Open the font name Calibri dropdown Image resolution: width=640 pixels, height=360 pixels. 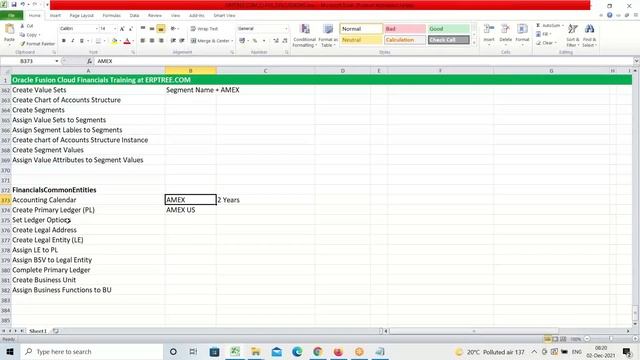pyautogui.click(x=97, y=29)
